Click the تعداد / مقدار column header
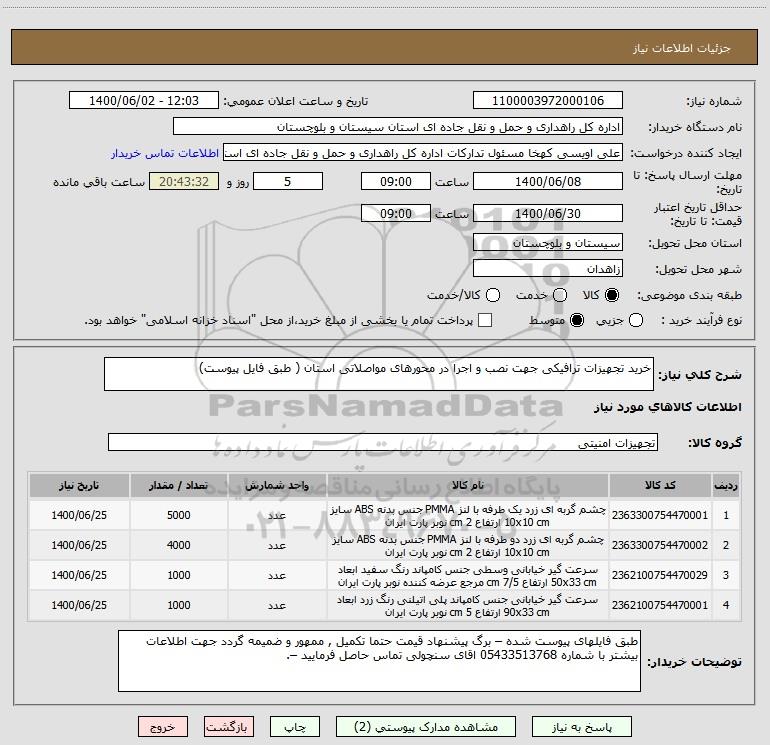Image resolution: width=770 pixels, height=745 pixels. pos(179,485)
